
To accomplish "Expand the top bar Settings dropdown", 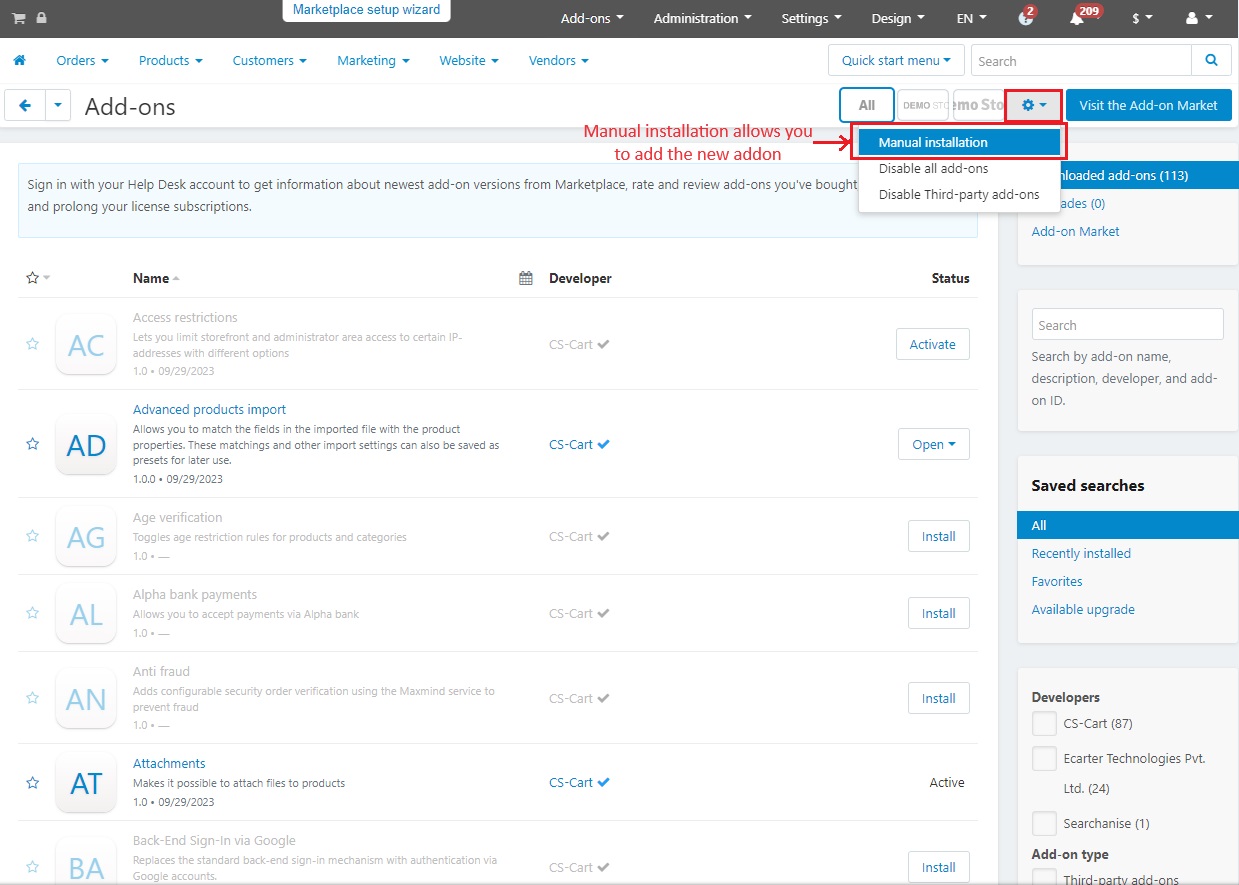I will (x=811, y=18).
